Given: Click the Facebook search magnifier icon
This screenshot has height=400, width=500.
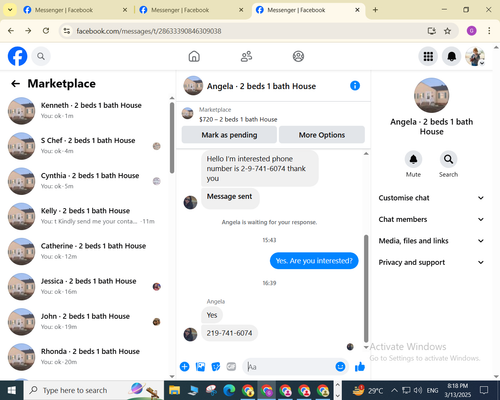Looking at the screenshot, I should point(41,56).
